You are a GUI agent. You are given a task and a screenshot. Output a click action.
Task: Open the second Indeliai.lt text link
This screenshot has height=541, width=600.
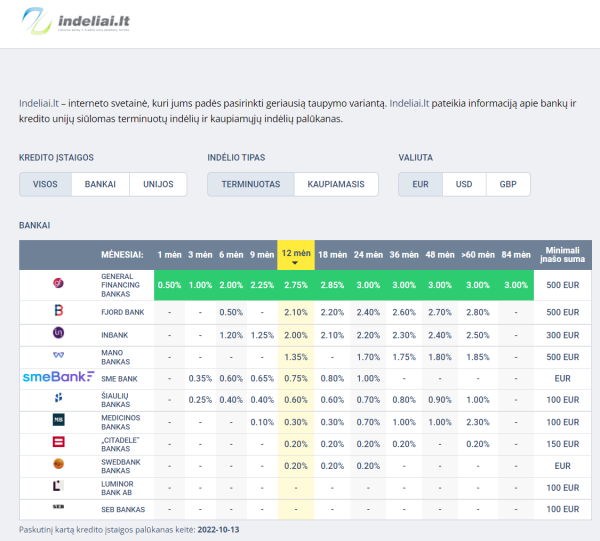(409, 103)
